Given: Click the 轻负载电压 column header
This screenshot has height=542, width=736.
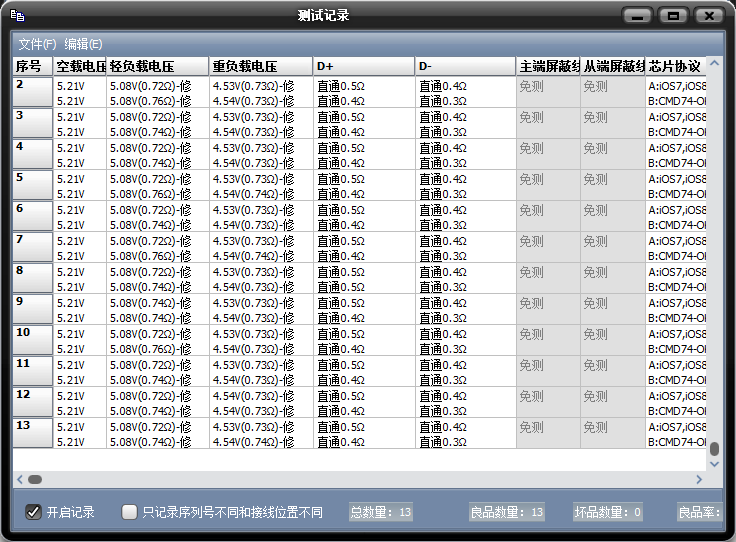Looking at the screenshot, I should click(158, 66).
